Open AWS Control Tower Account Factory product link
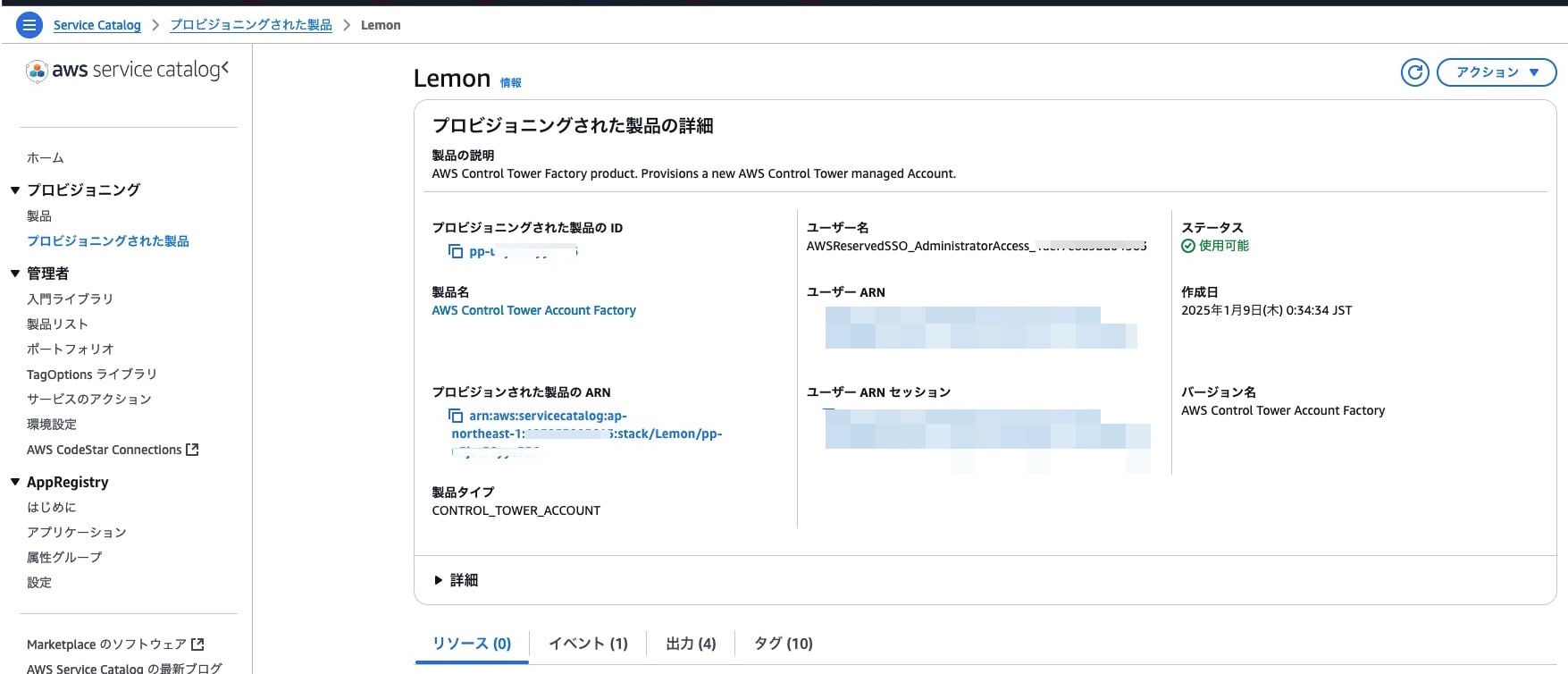 click(x=534, y=310)
